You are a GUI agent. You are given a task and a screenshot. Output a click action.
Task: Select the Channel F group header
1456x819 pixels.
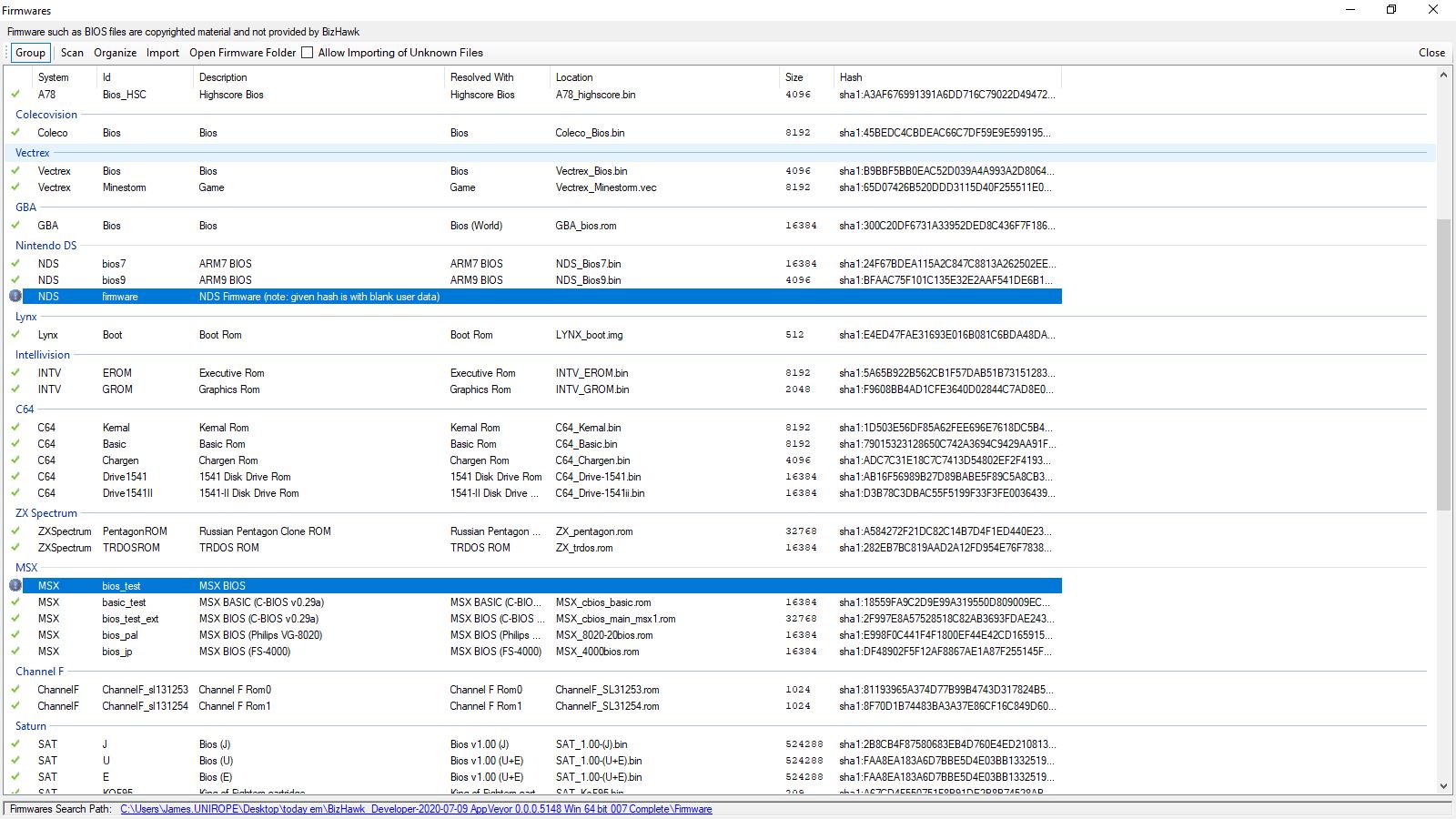pos(40,672)
